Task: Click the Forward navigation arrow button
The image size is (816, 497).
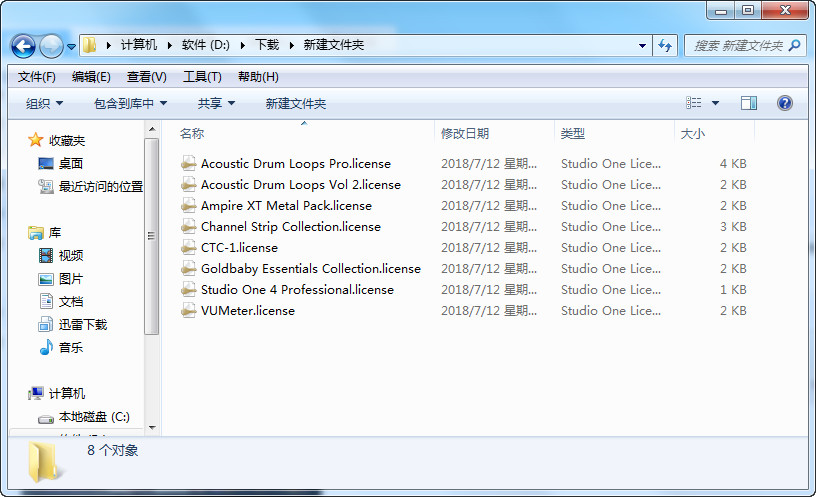Action: [51, 46]
